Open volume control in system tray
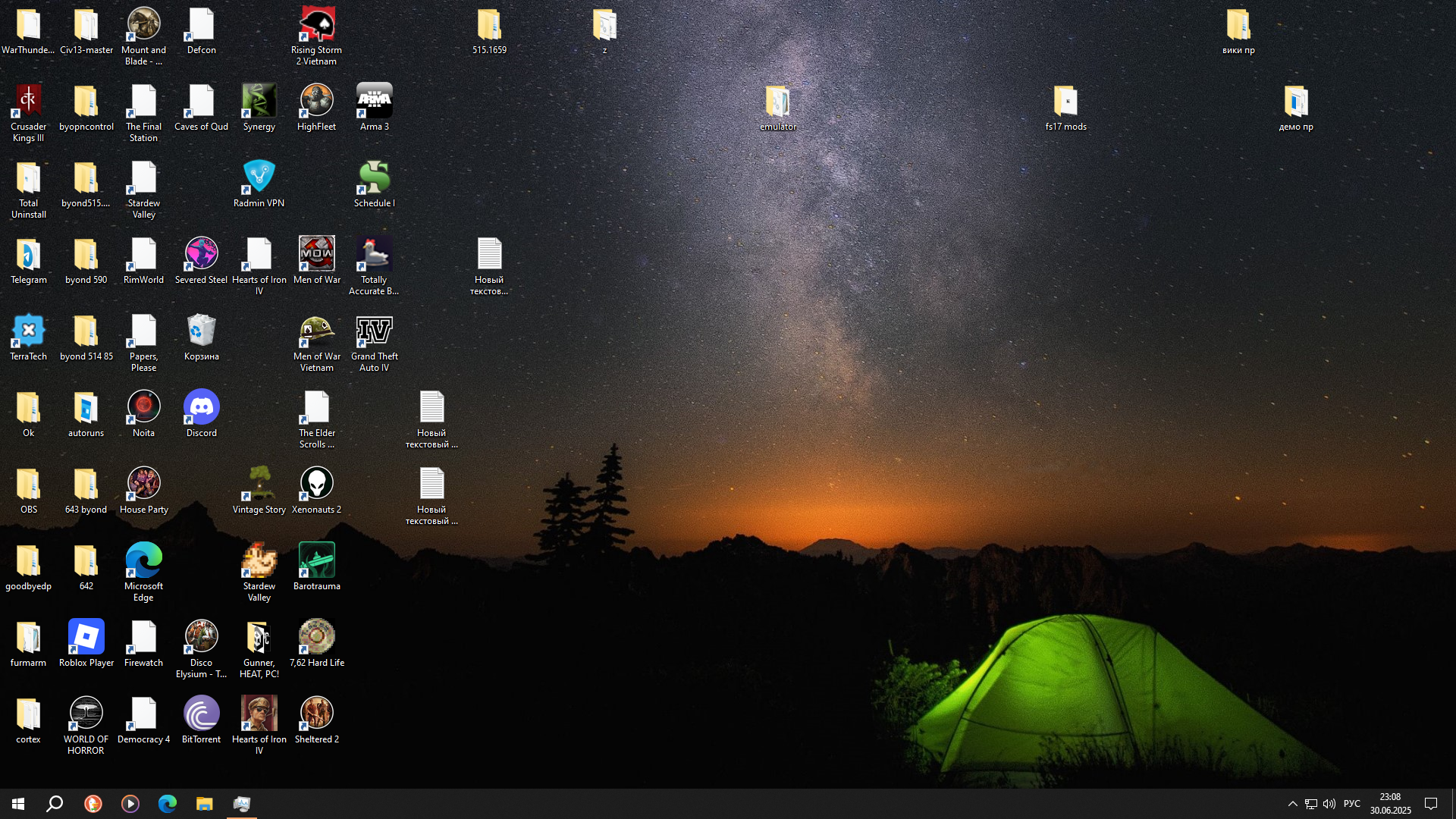This screenshot has height=819, width=1456. point(1329,804)
